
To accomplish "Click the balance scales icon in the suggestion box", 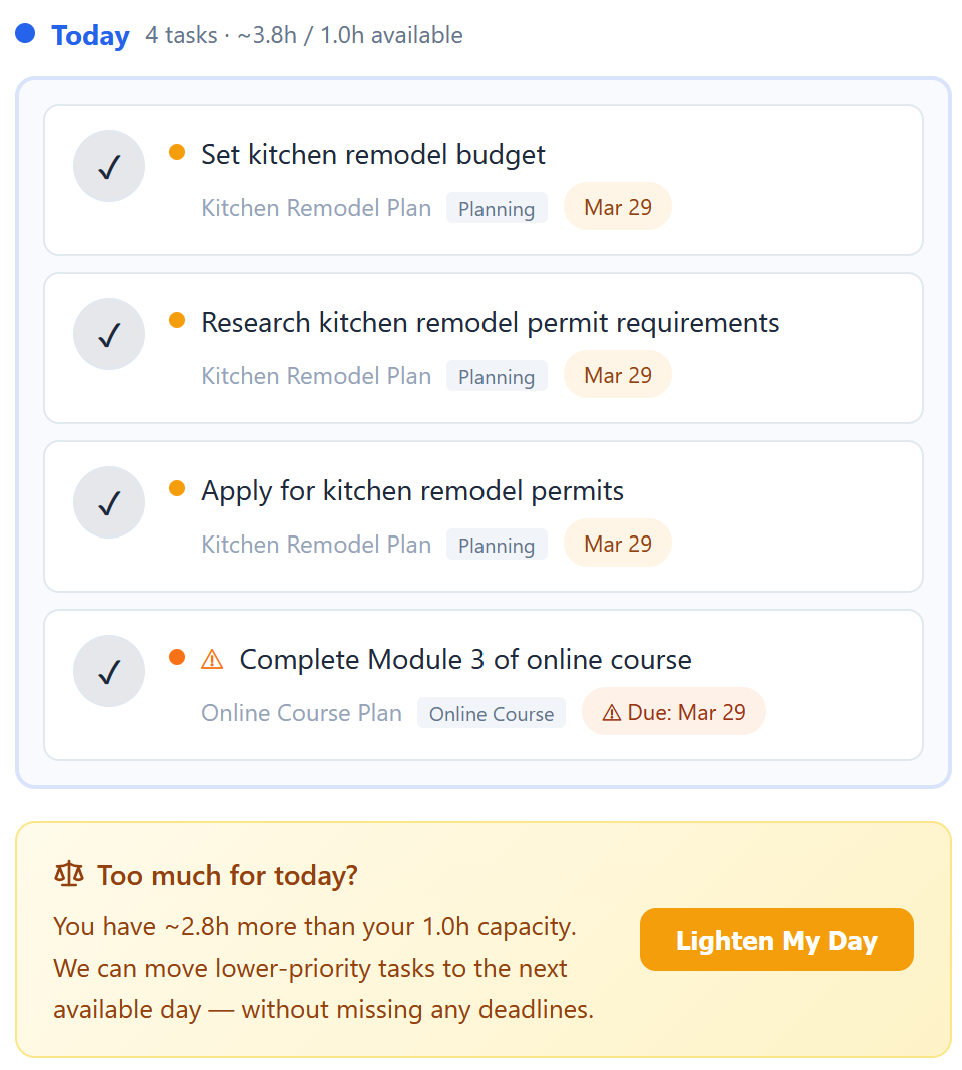I will 68,875.
